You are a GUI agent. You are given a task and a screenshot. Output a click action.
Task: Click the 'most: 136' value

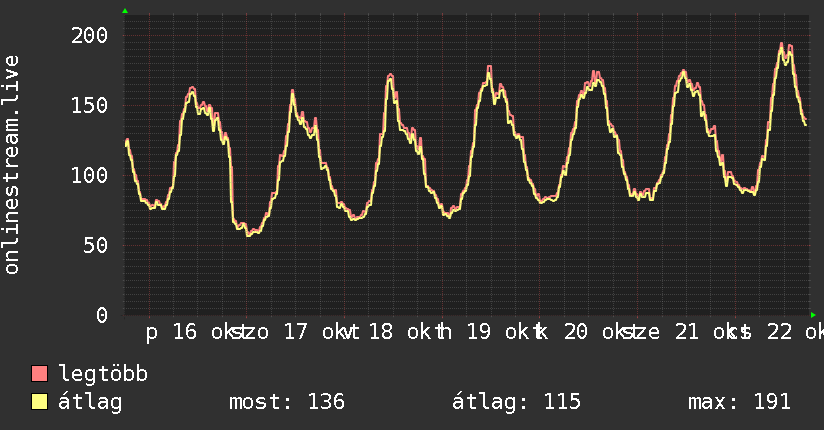click(x=287, y=402)
